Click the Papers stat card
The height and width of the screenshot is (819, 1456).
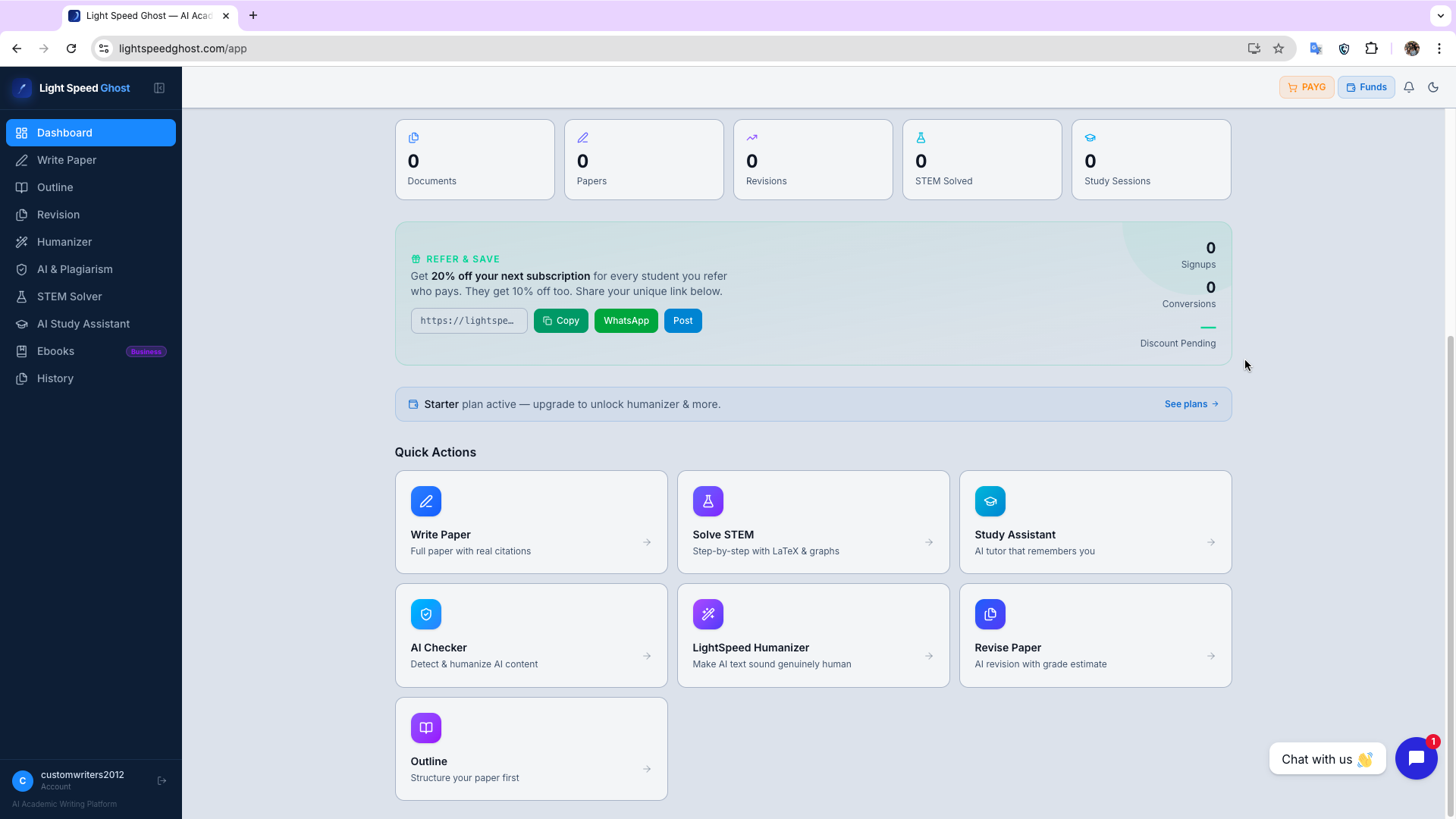click(x=644, y=160)
